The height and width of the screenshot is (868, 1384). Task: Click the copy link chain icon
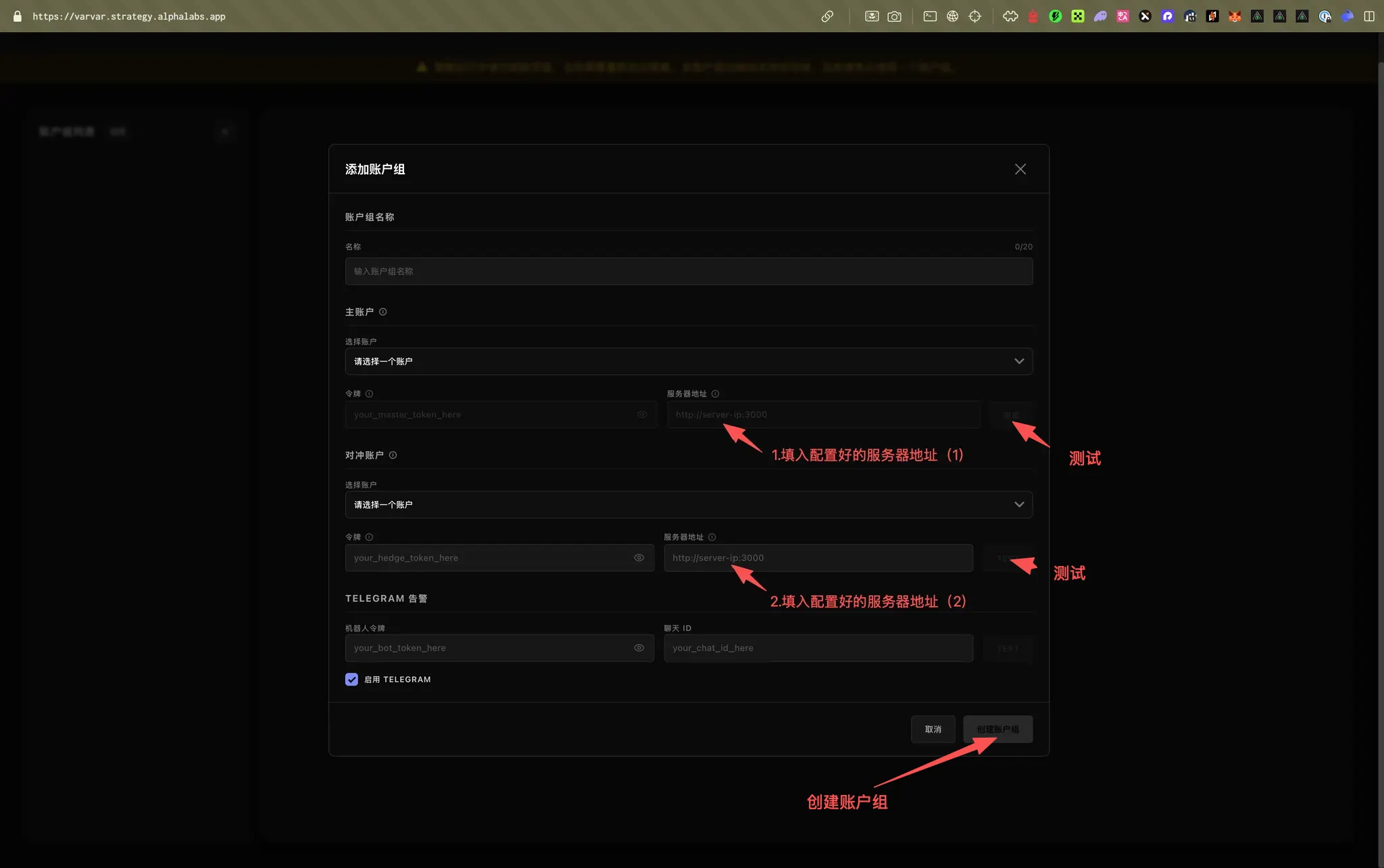[x=827, y=16]
